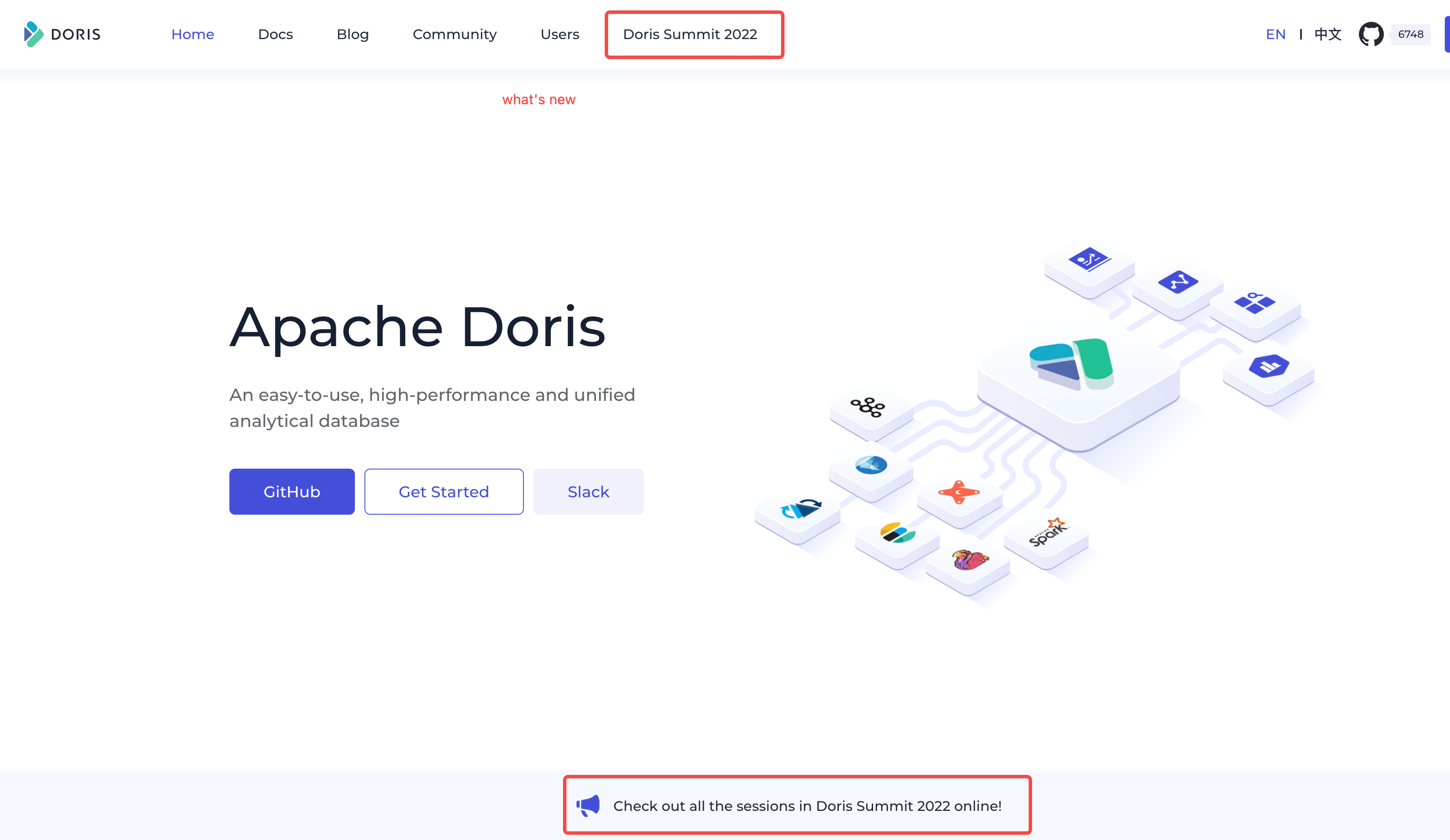1450x840 pixels.
Task: Open the Community nav item
Action: [x=454, y=34]
